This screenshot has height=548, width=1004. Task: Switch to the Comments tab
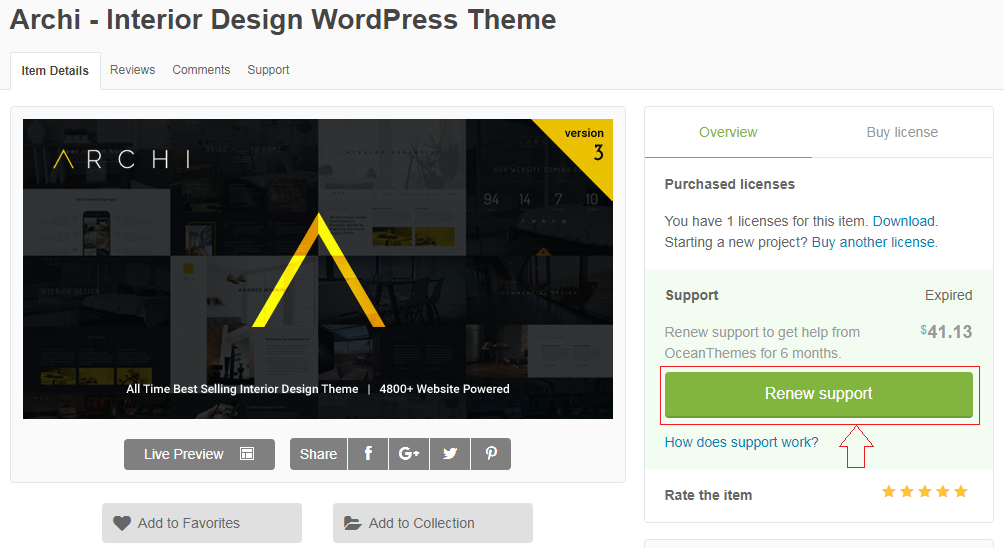(x=201, y=70)
